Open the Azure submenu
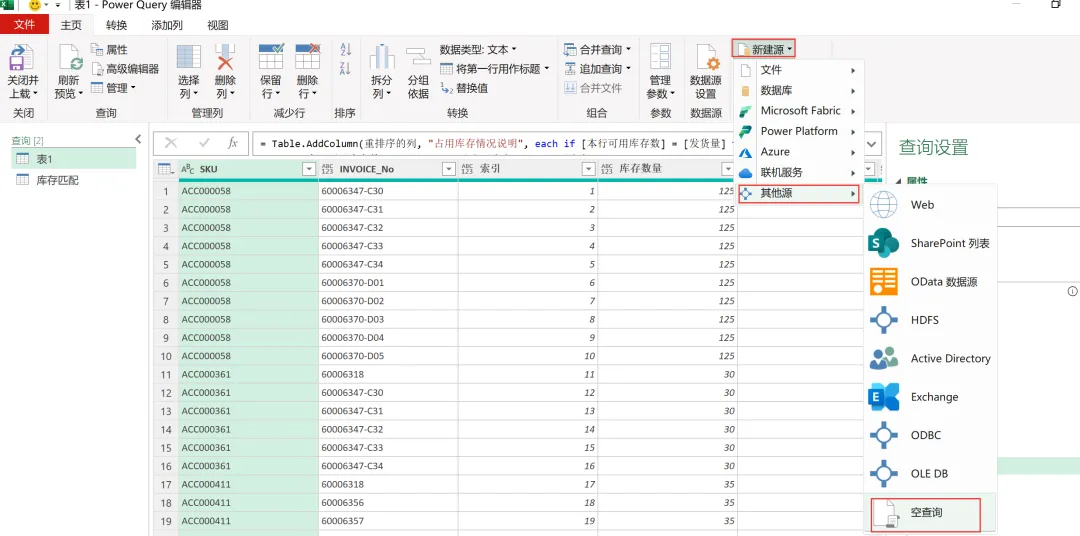This screenshot has width=1080, height=536. point(798,152)
